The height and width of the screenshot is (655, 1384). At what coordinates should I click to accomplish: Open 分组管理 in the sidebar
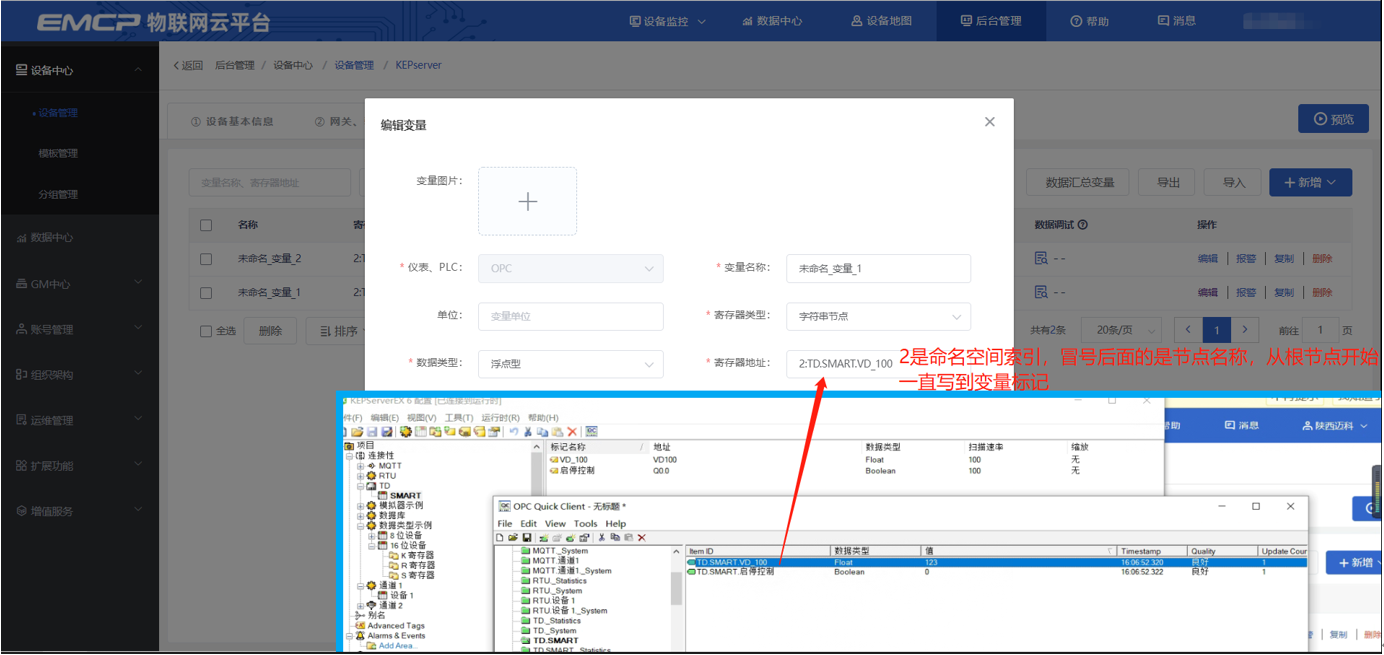tap(58, 194)
